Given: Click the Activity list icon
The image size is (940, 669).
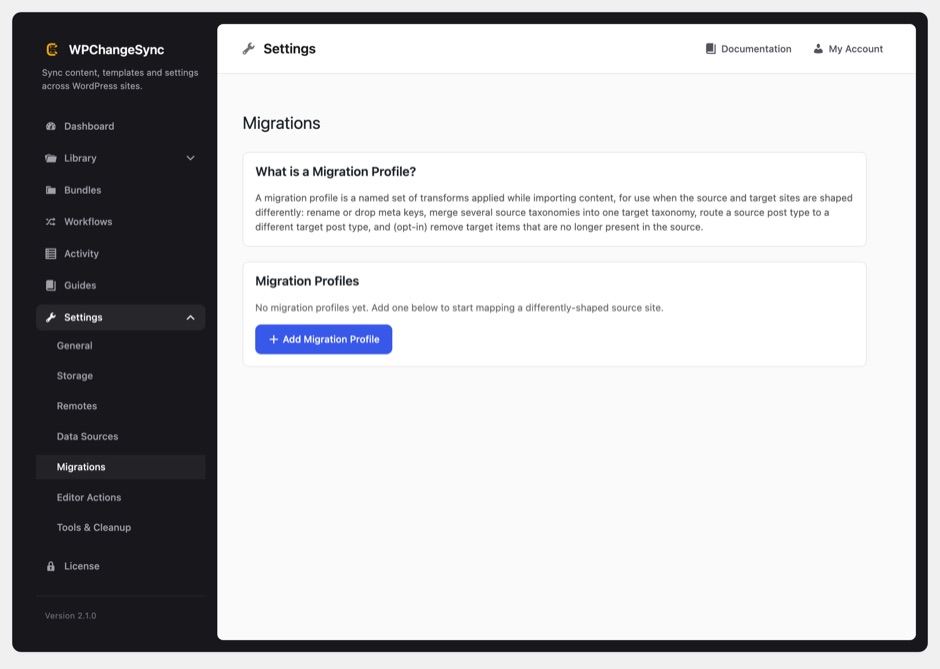Looking at the screenshot, I should click(x=51, y=254).
